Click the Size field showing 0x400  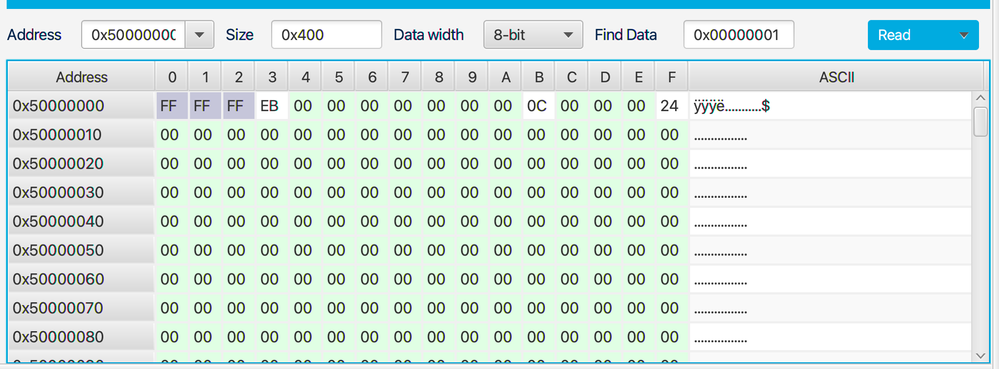tap(327, 35)
